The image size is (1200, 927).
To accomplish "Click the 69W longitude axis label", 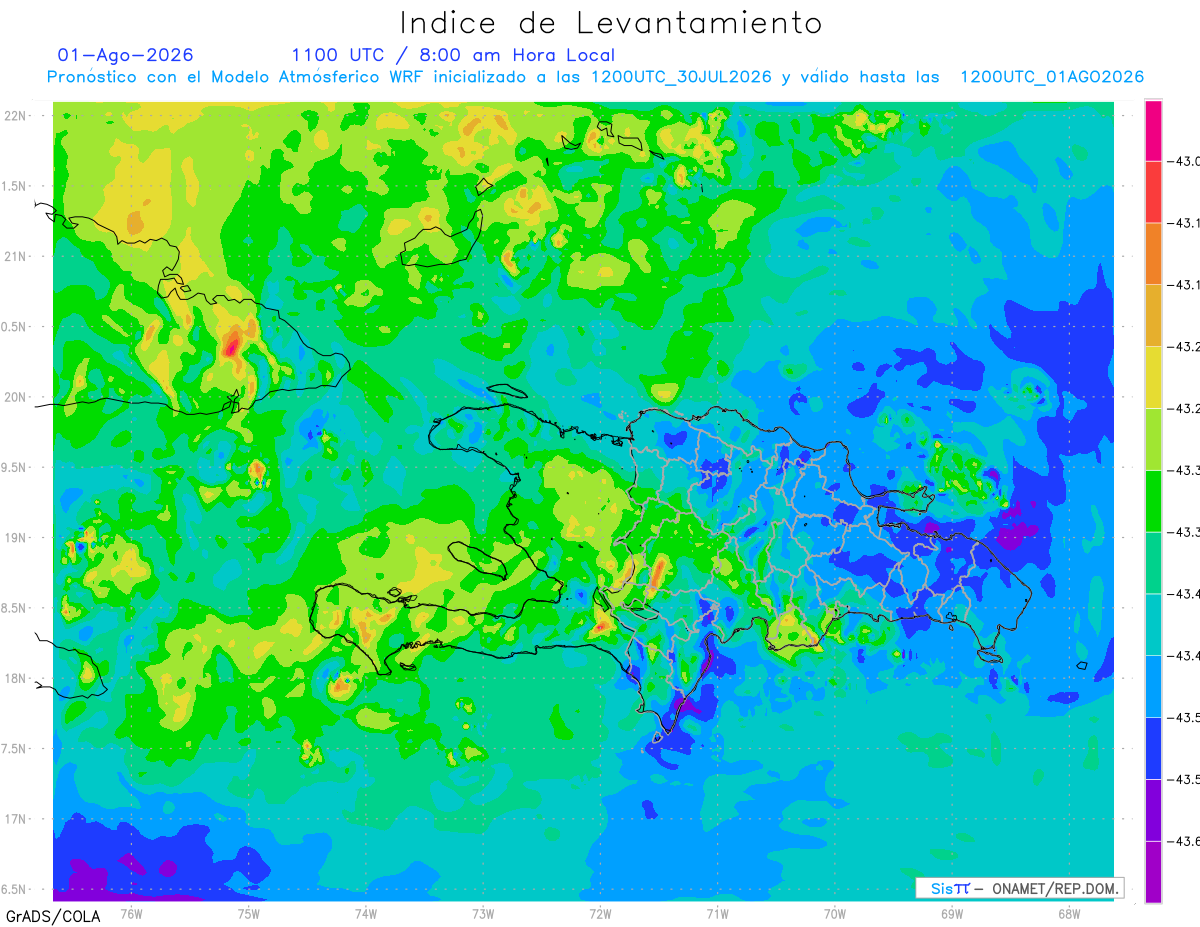I will coord(952,913).
